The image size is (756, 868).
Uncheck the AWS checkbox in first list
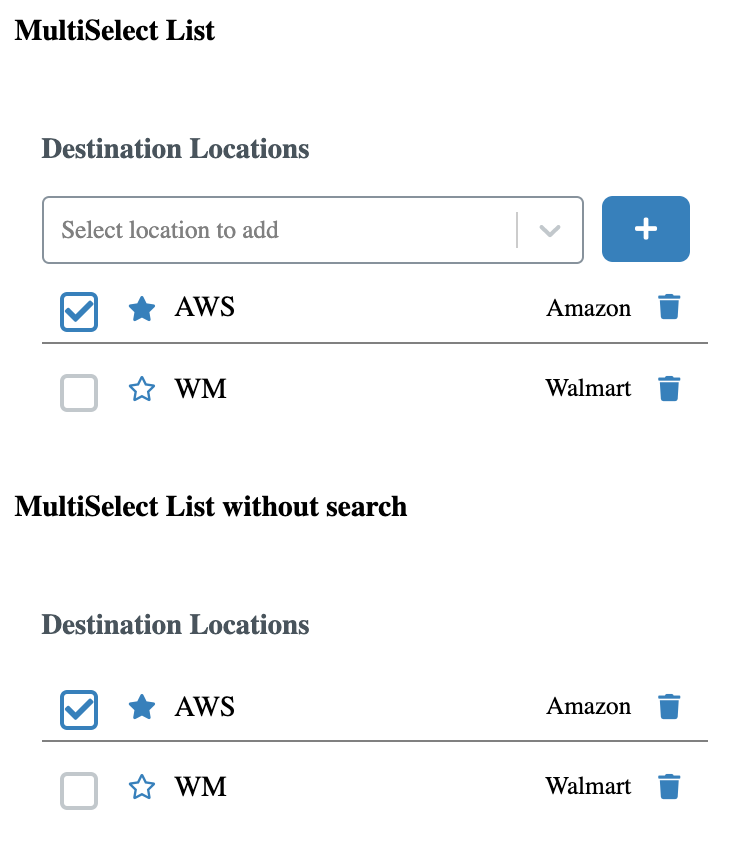78,311
